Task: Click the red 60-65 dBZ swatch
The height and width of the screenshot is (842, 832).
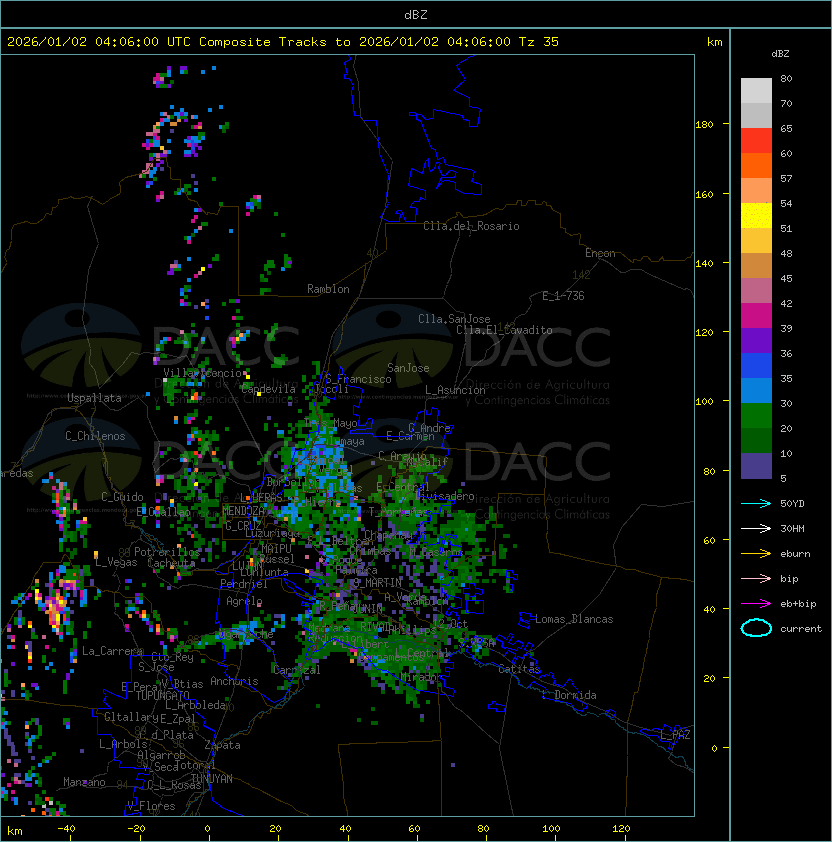Action: click(x=756, y=141)
